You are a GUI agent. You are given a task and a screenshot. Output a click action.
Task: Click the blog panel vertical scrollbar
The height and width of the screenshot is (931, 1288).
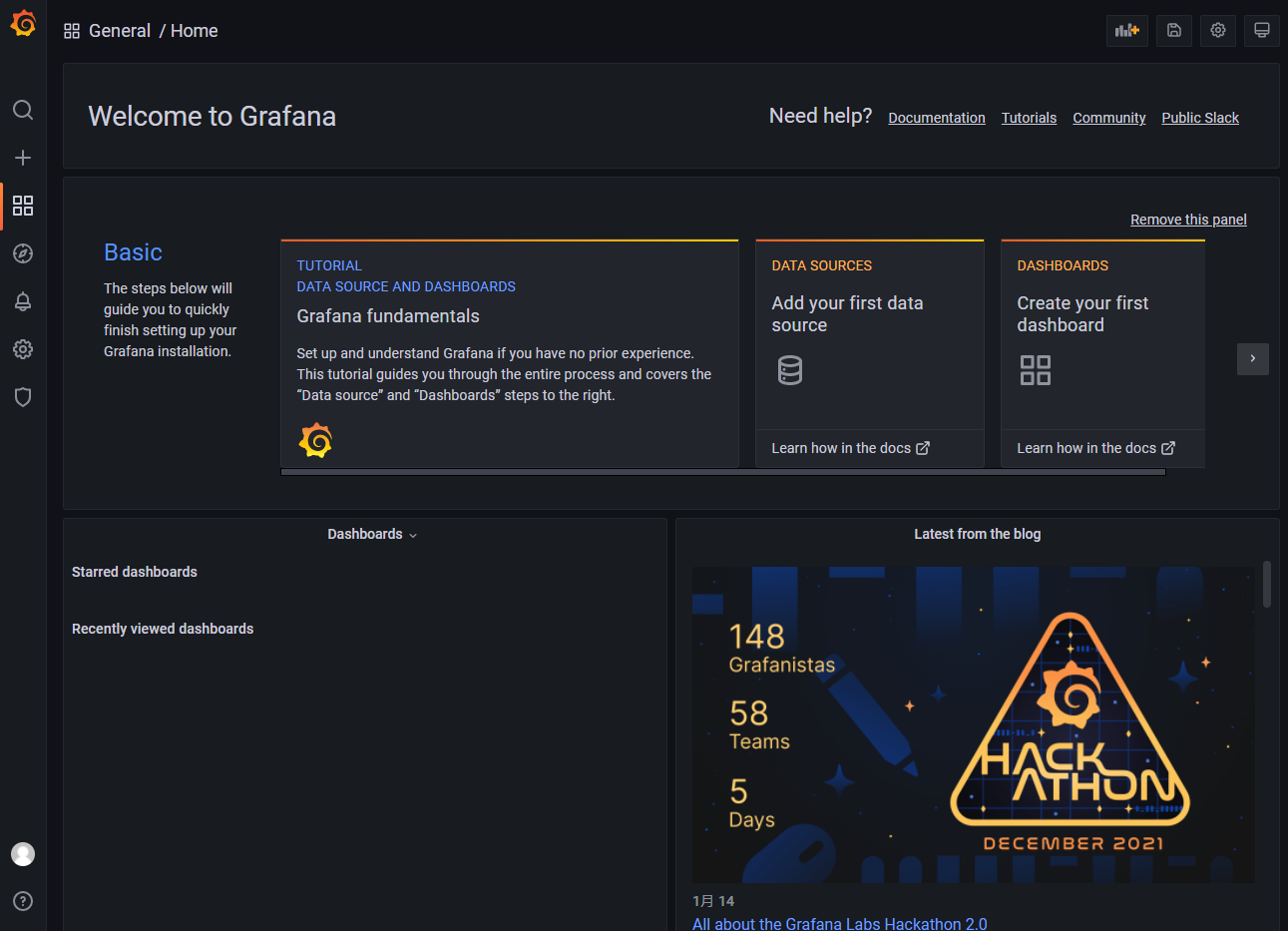(x=1267, y=584)
